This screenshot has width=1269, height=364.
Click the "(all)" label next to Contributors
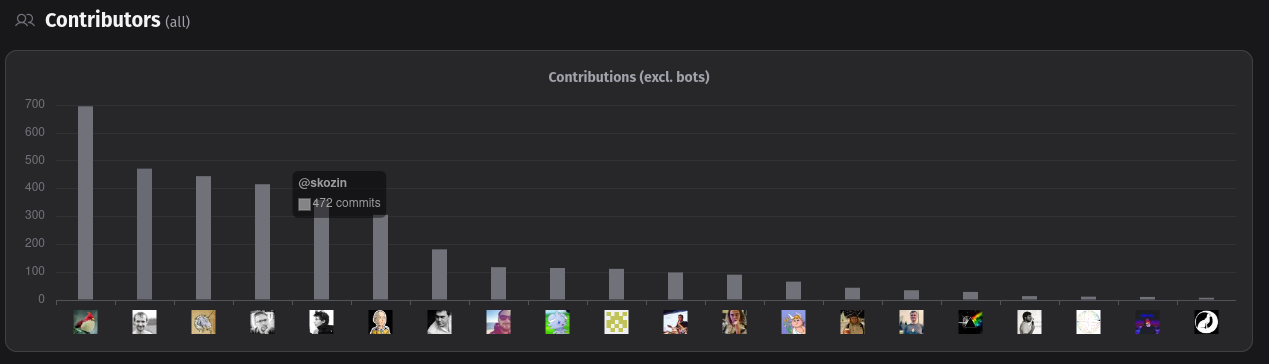tap(178, 21)
